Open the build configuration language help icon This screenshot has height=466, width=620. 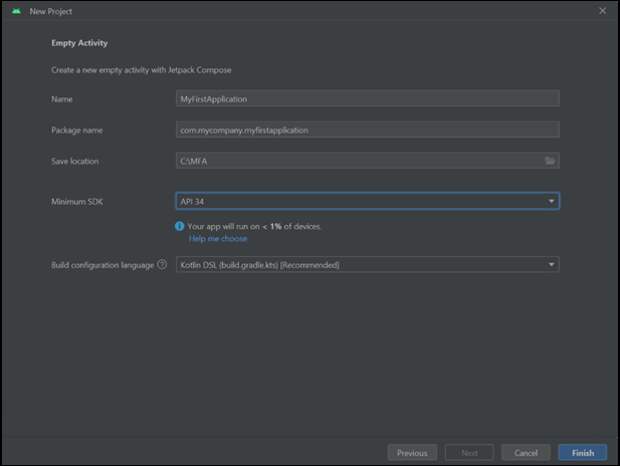pyautogui.click(x=162, y=264)
